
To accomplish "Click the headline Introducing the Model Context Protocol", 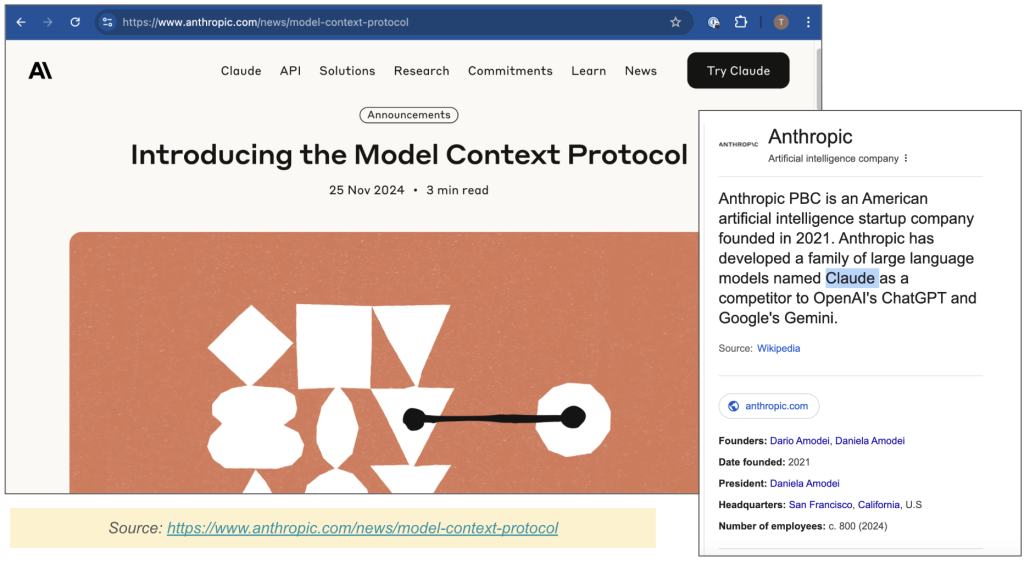I will [409, 155].
